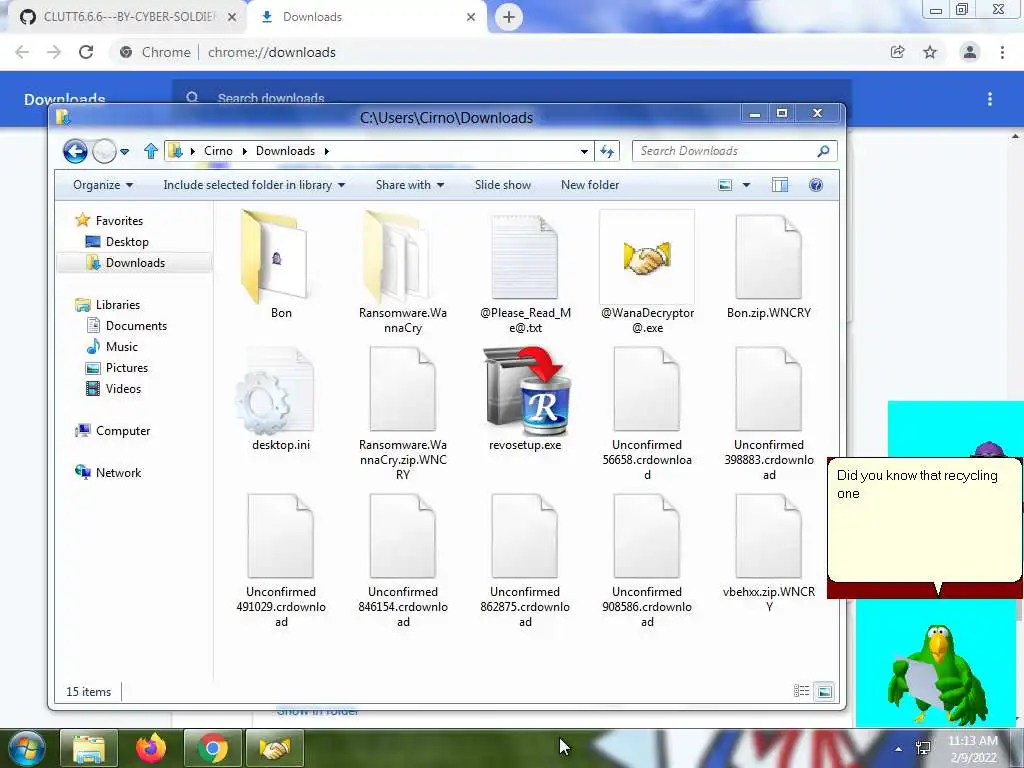
Task: Click the change view icon in toolbar
Action: click(725, 185)
